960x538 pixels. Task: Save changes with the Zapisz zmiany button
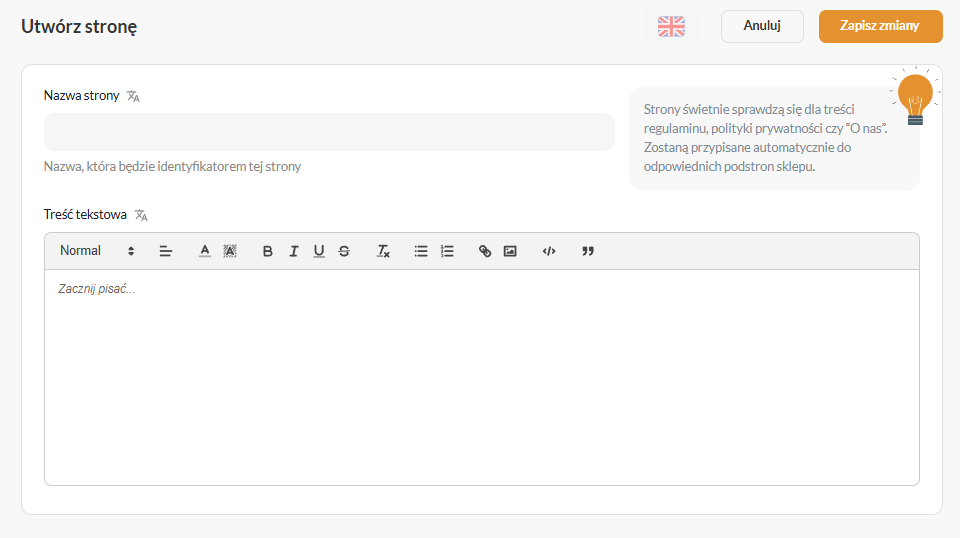(880, 26)
